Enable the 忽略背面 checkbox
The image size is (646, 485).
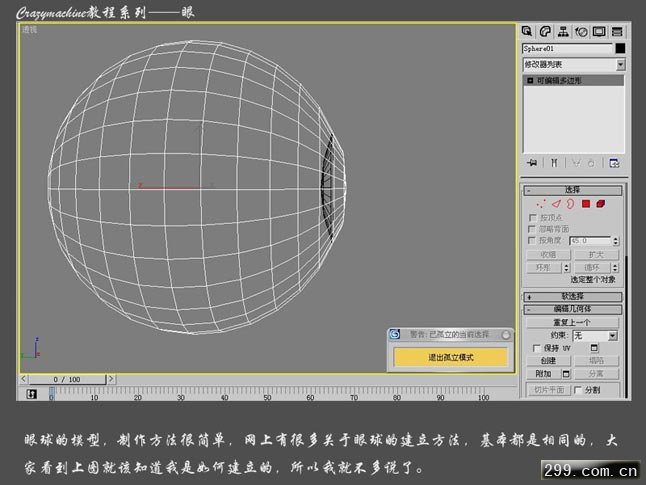[533, 229]
